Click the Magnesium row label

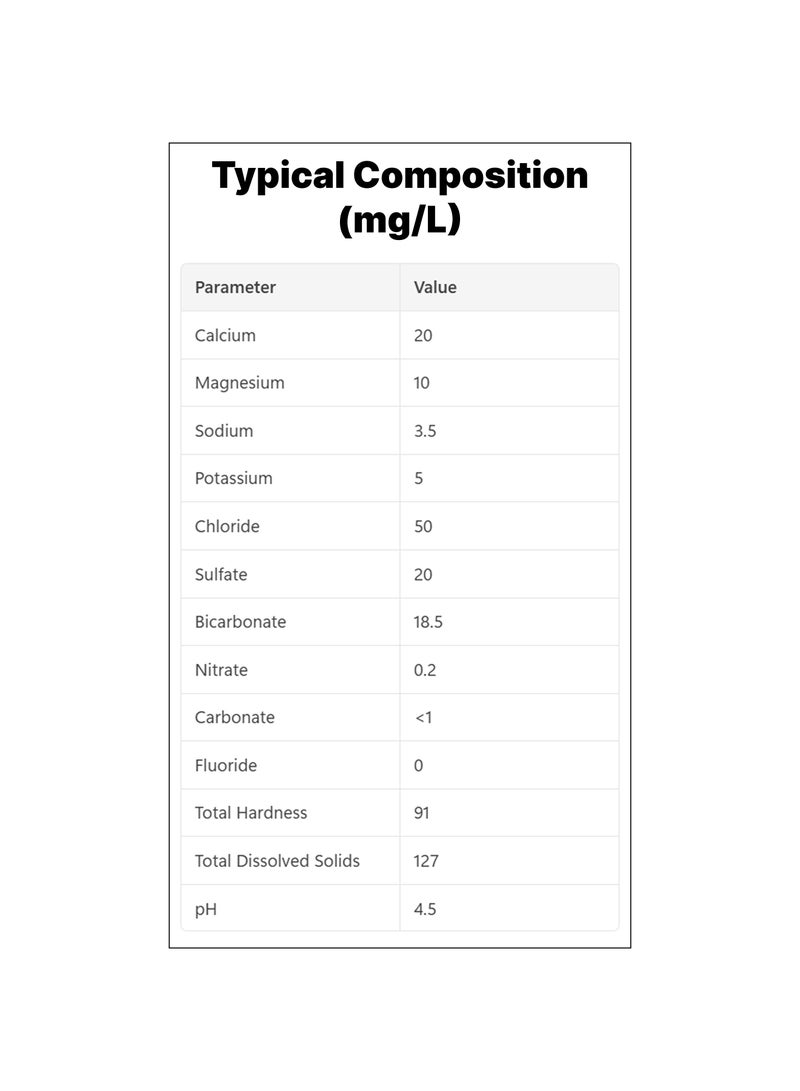point(239,383)
